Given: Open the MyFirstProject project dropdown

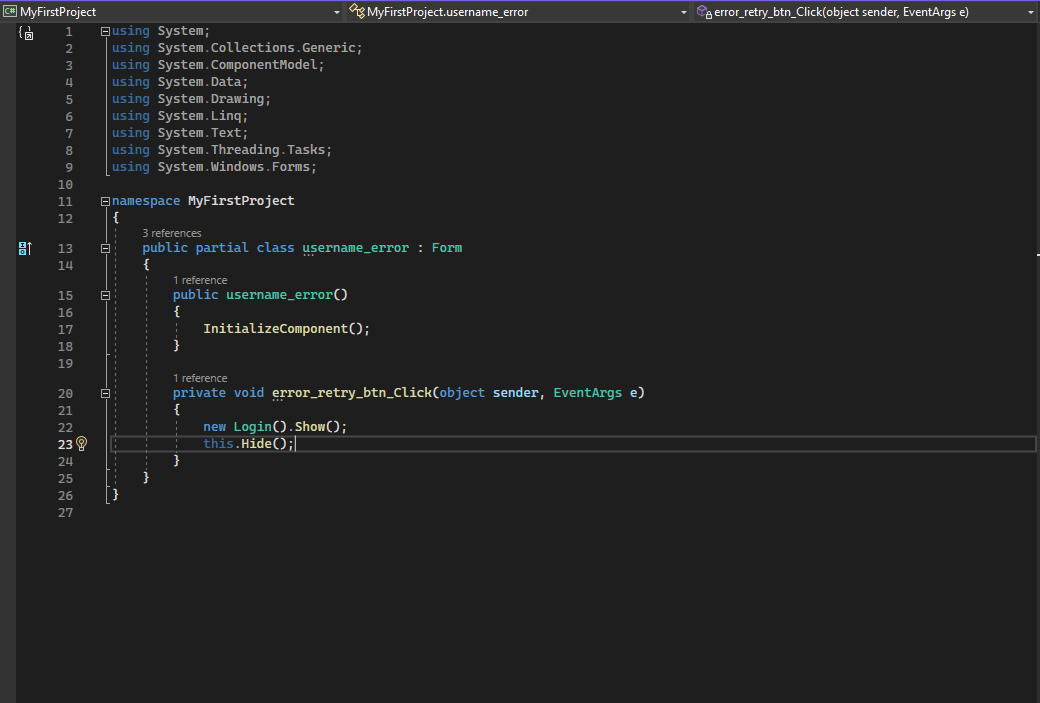Looking at the screenshot, I should pos(337,12).
